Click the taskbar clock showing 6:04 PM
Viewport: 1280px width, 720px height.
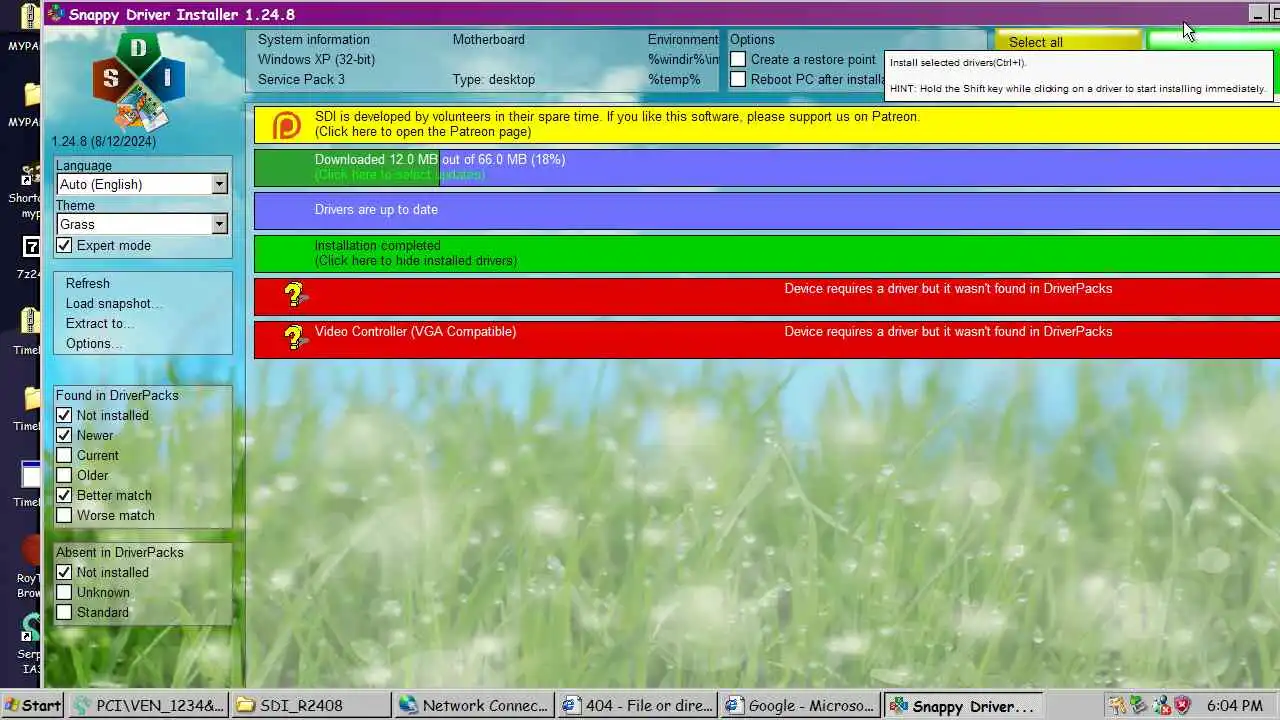click(x=1234, y=705)
